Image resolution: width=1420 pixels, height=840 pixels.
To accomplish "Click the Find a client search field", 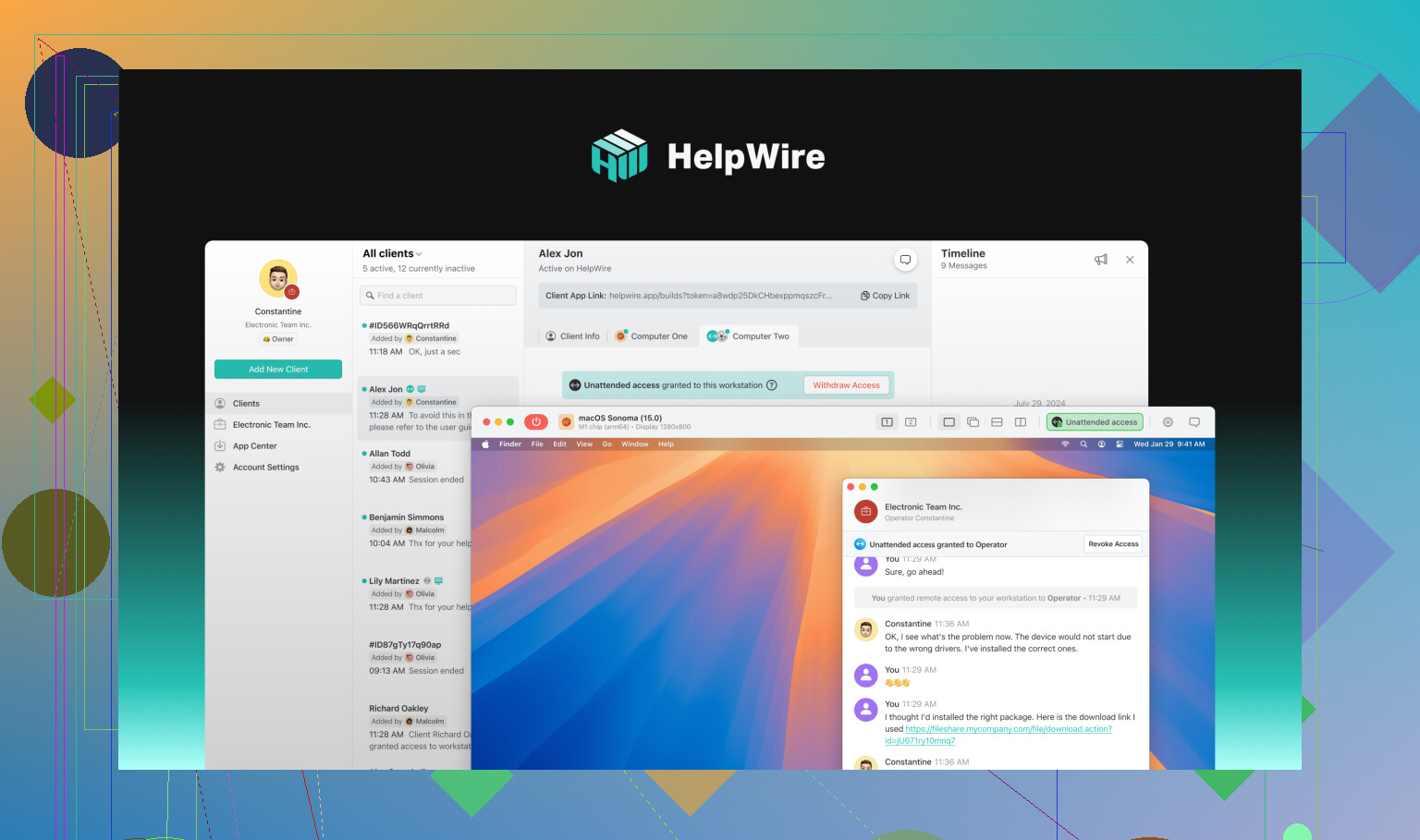I will coord(438,296).
